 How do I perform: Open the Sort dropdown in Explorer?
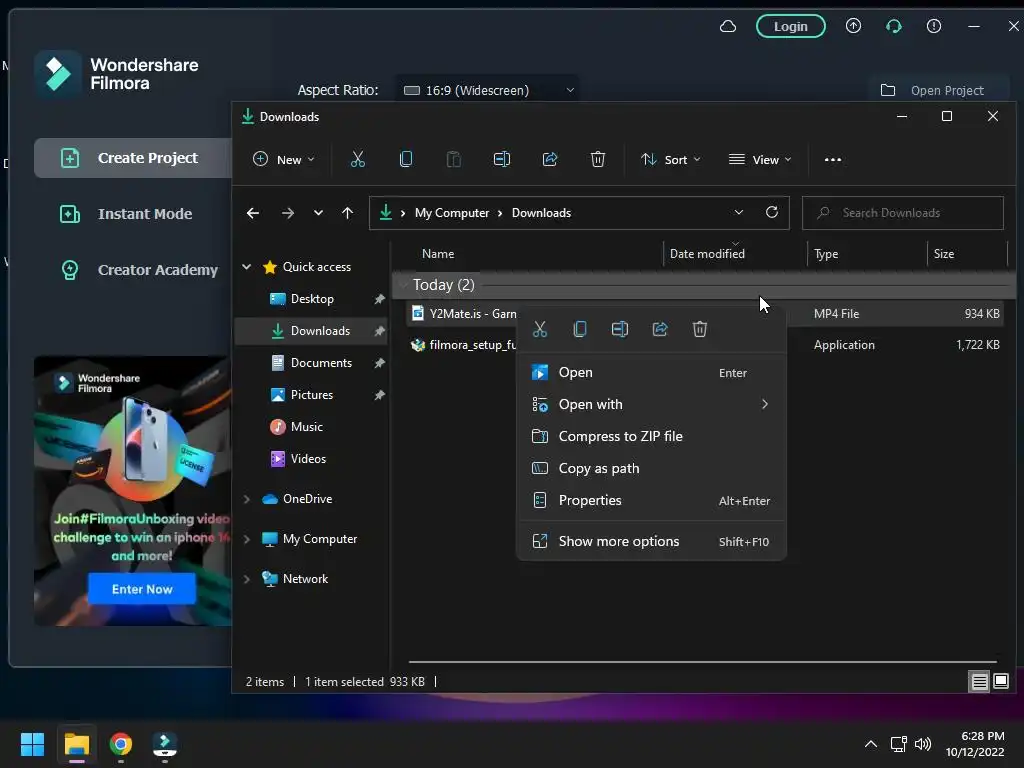(671, 159)
